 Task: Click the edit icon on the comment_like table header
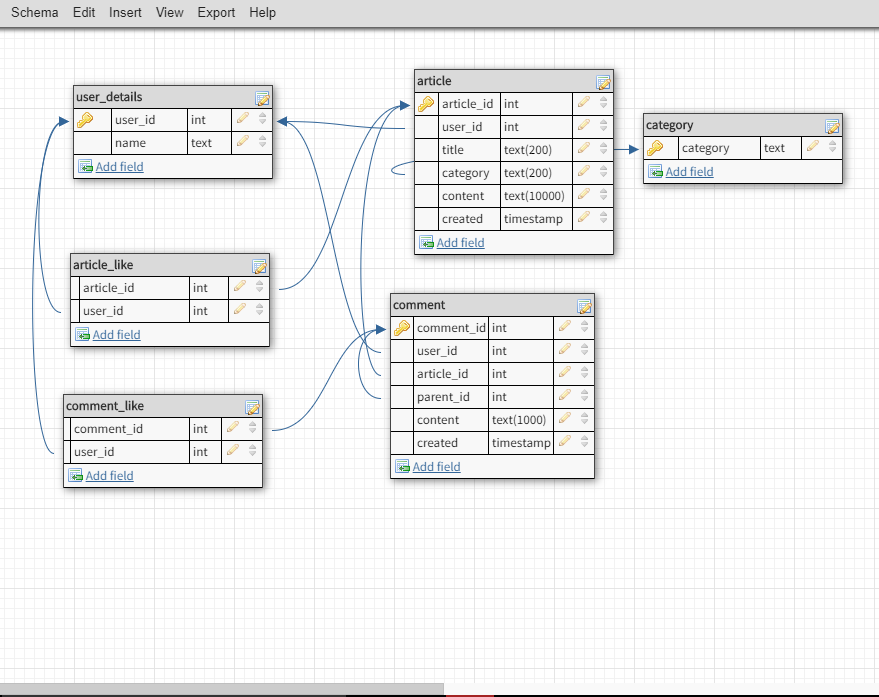click(x=253, y=406)
